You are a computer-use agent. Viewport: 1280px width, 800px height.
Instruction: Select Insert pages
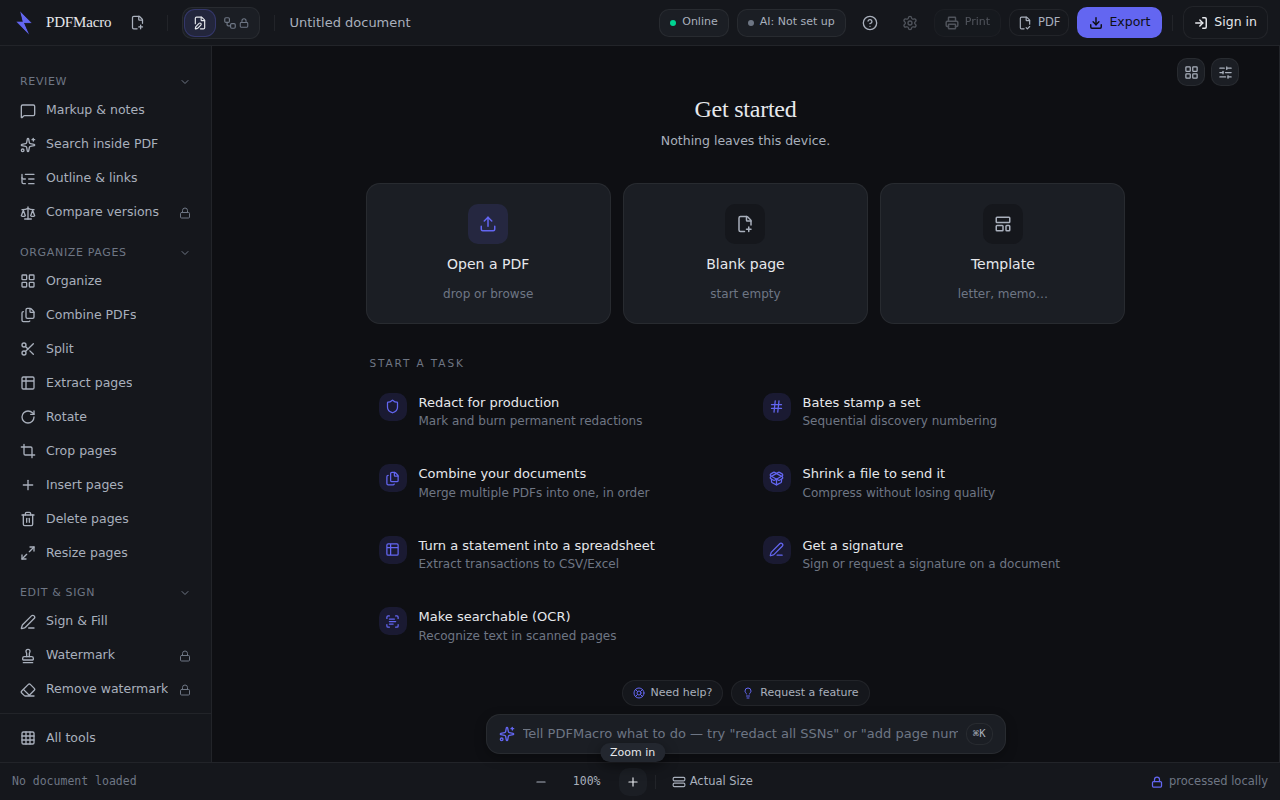pyautogui.click(x=106, y=485)
